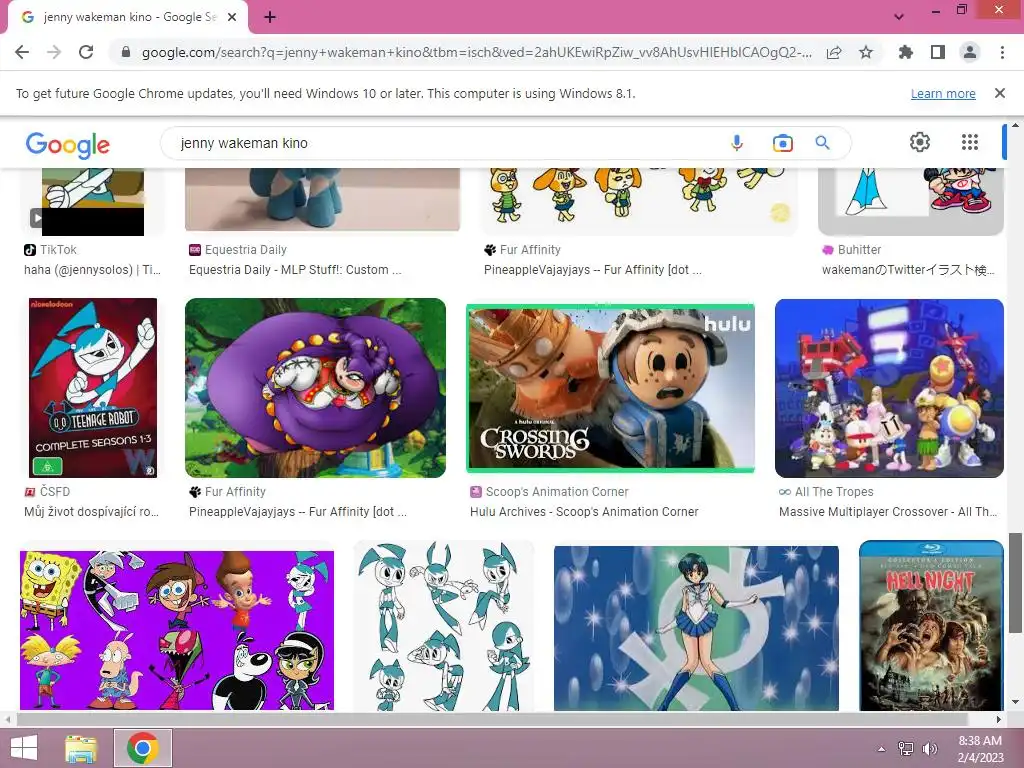1024x768 pixels.
Task: Start voice search with microphone icon
Action: 737,143
